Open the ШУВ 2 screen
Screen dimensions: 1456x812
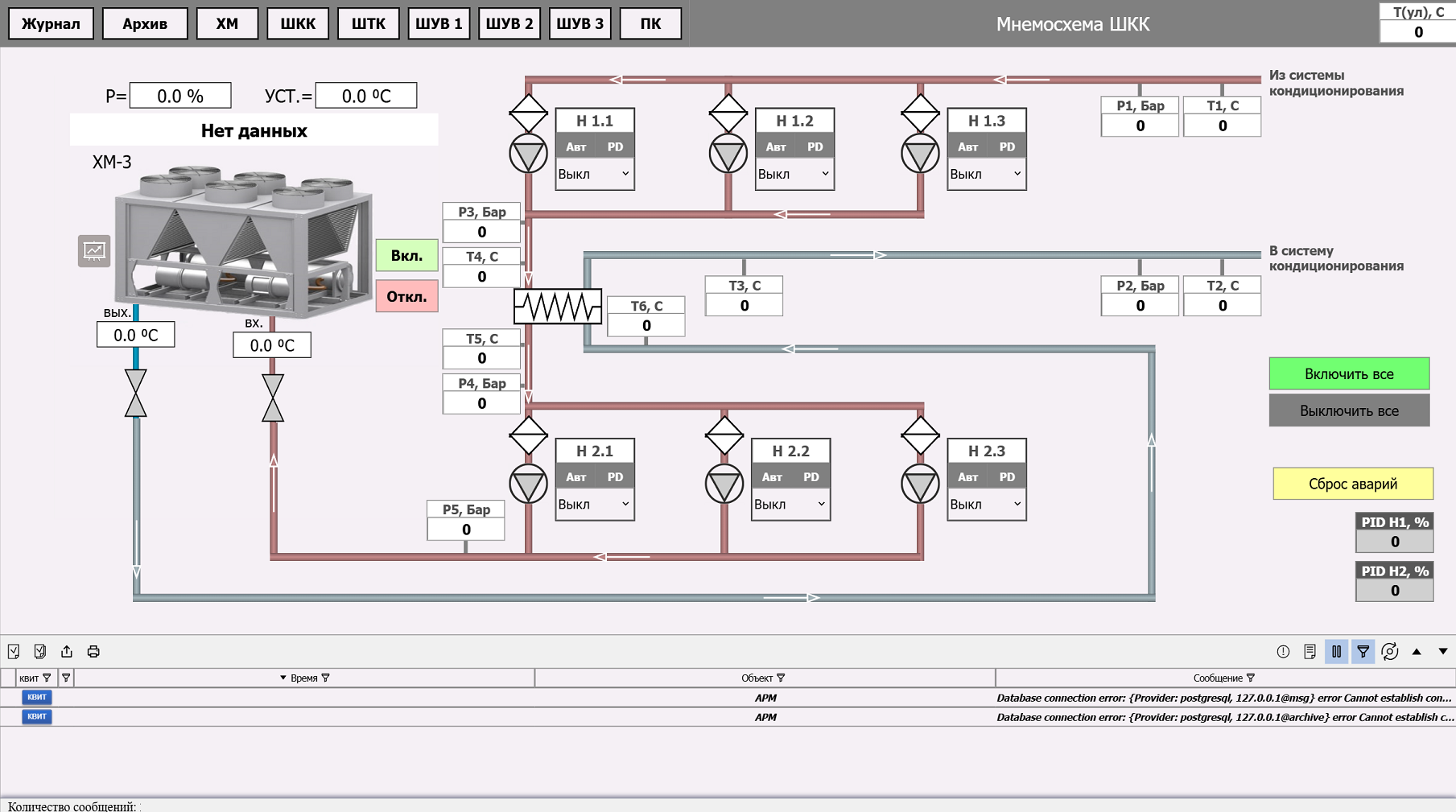(x=509, y=23)
